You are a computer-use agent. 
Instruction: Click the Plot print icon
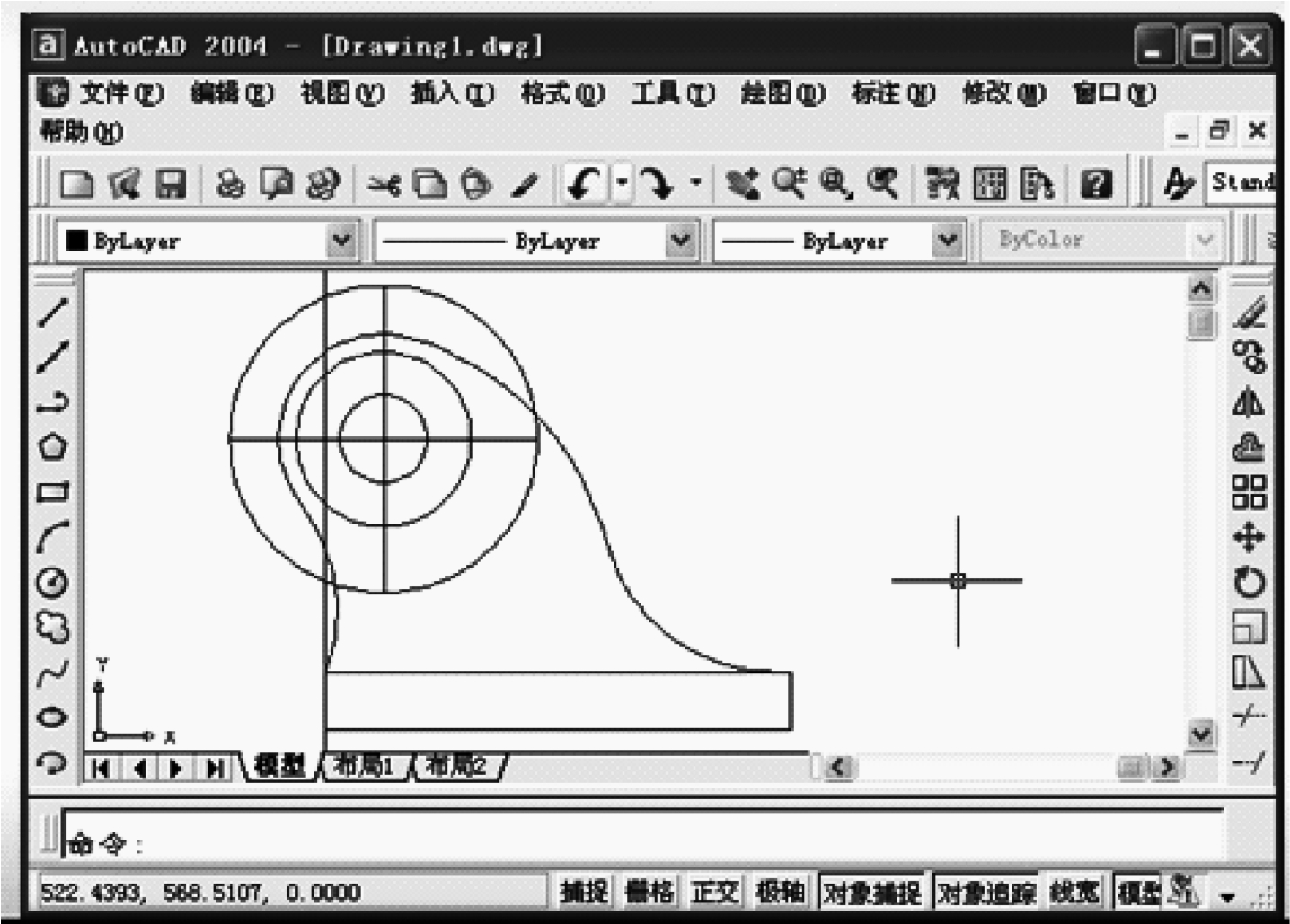tap(230, 184)
